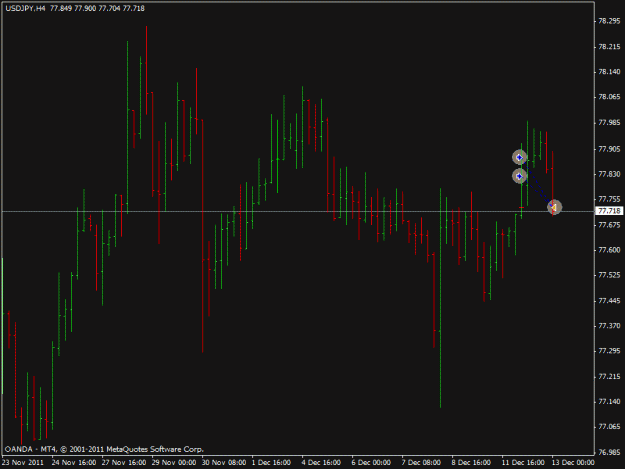Click the 7 Dec 08:00 time label
This screenshot has width=625, height=469.
click(421, 462)
